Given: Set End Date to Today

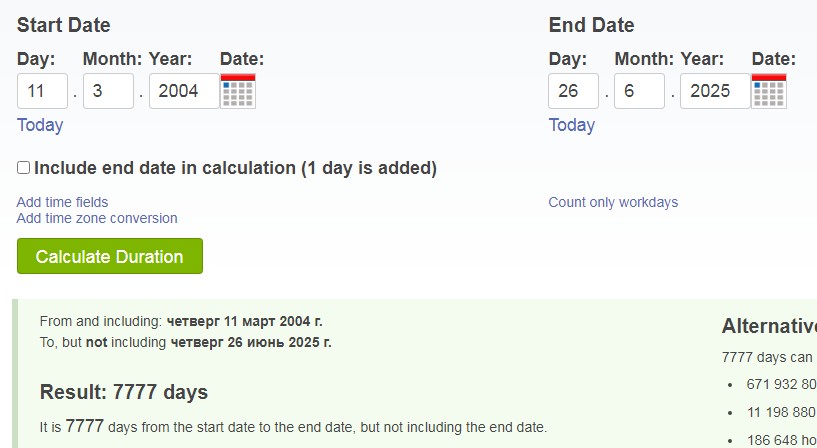Looking at the screenshot, I should 572,125.
